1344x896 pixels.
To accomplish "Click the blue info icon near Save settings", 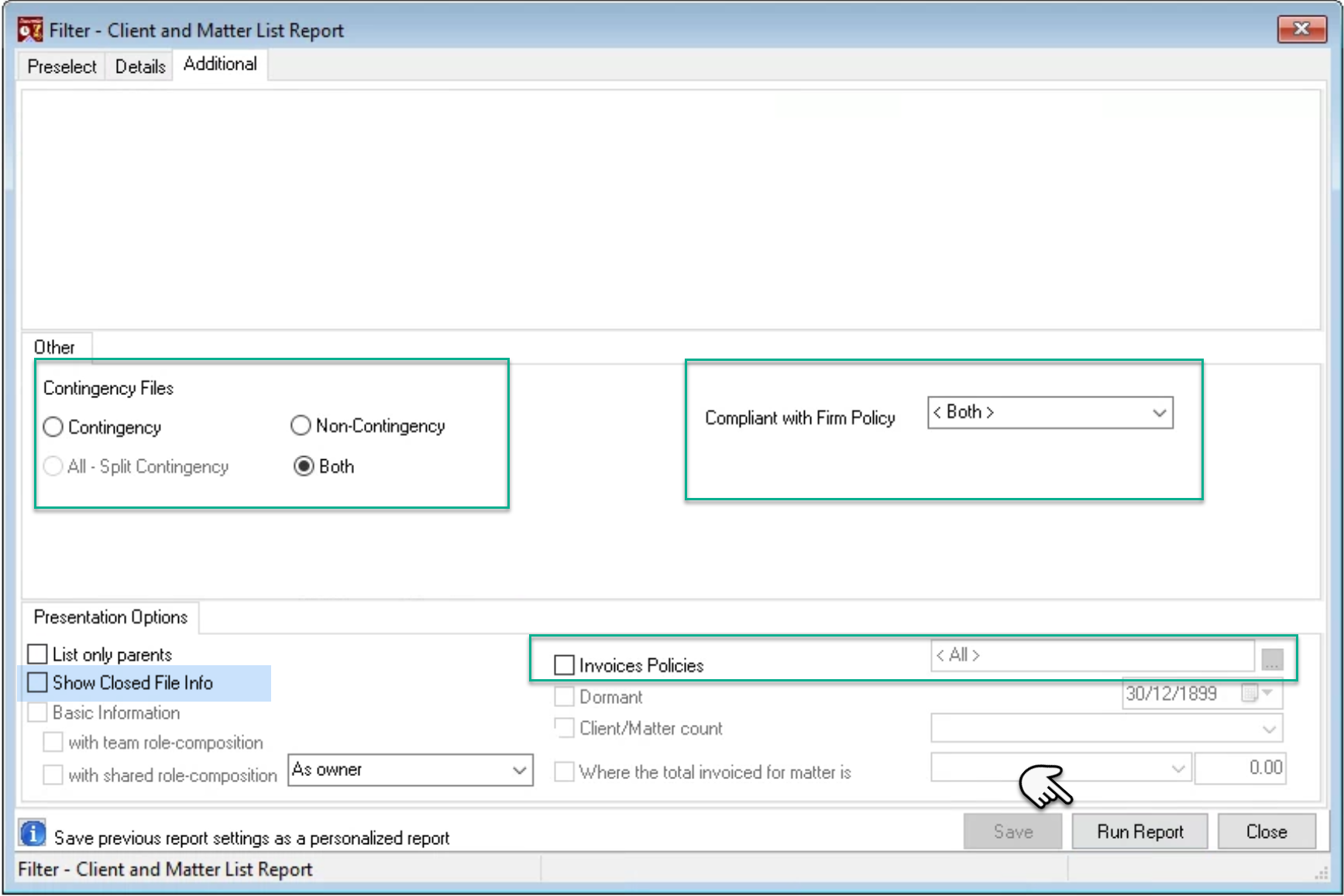I will coord(33,834).
